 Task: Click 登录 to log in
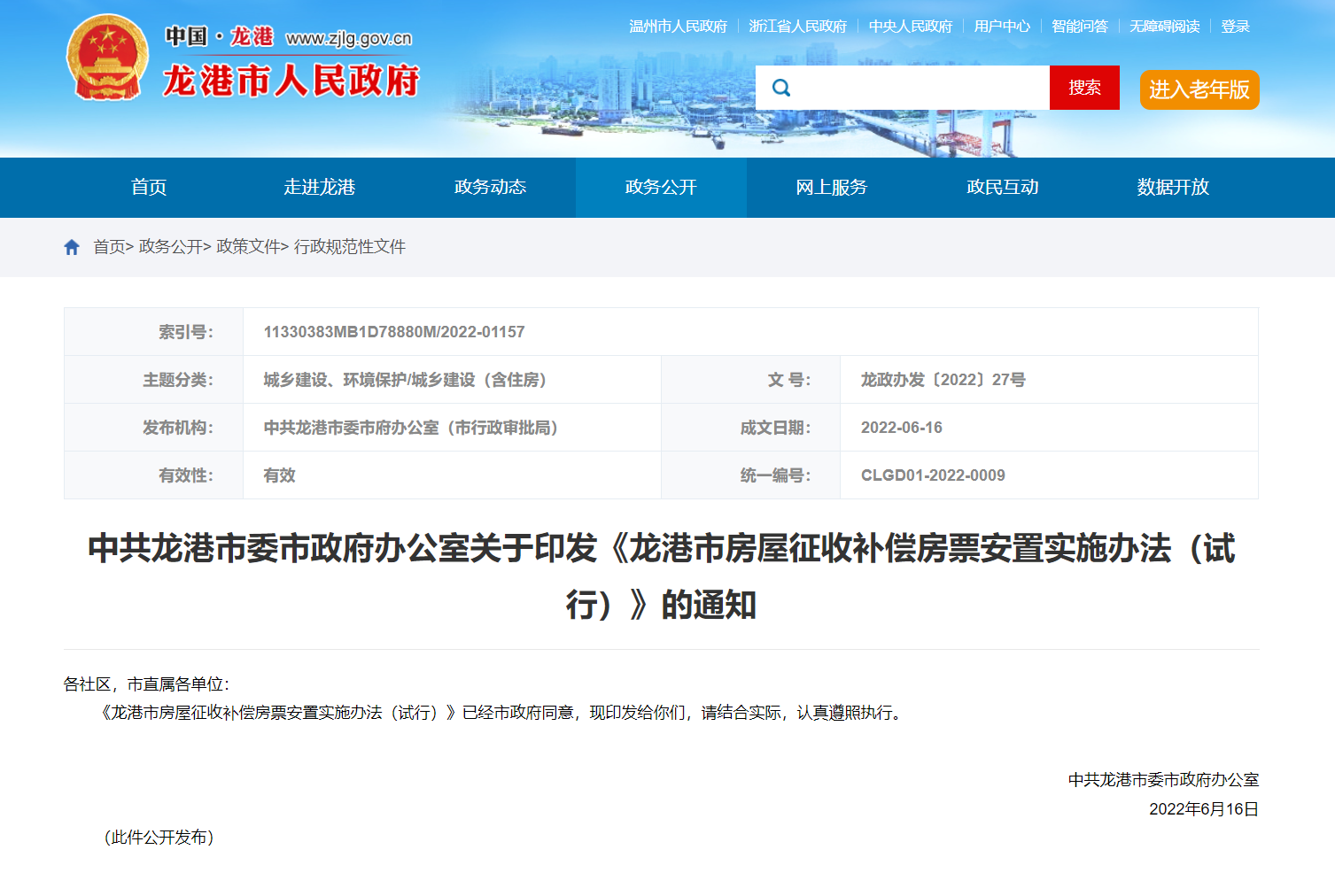1235,27
